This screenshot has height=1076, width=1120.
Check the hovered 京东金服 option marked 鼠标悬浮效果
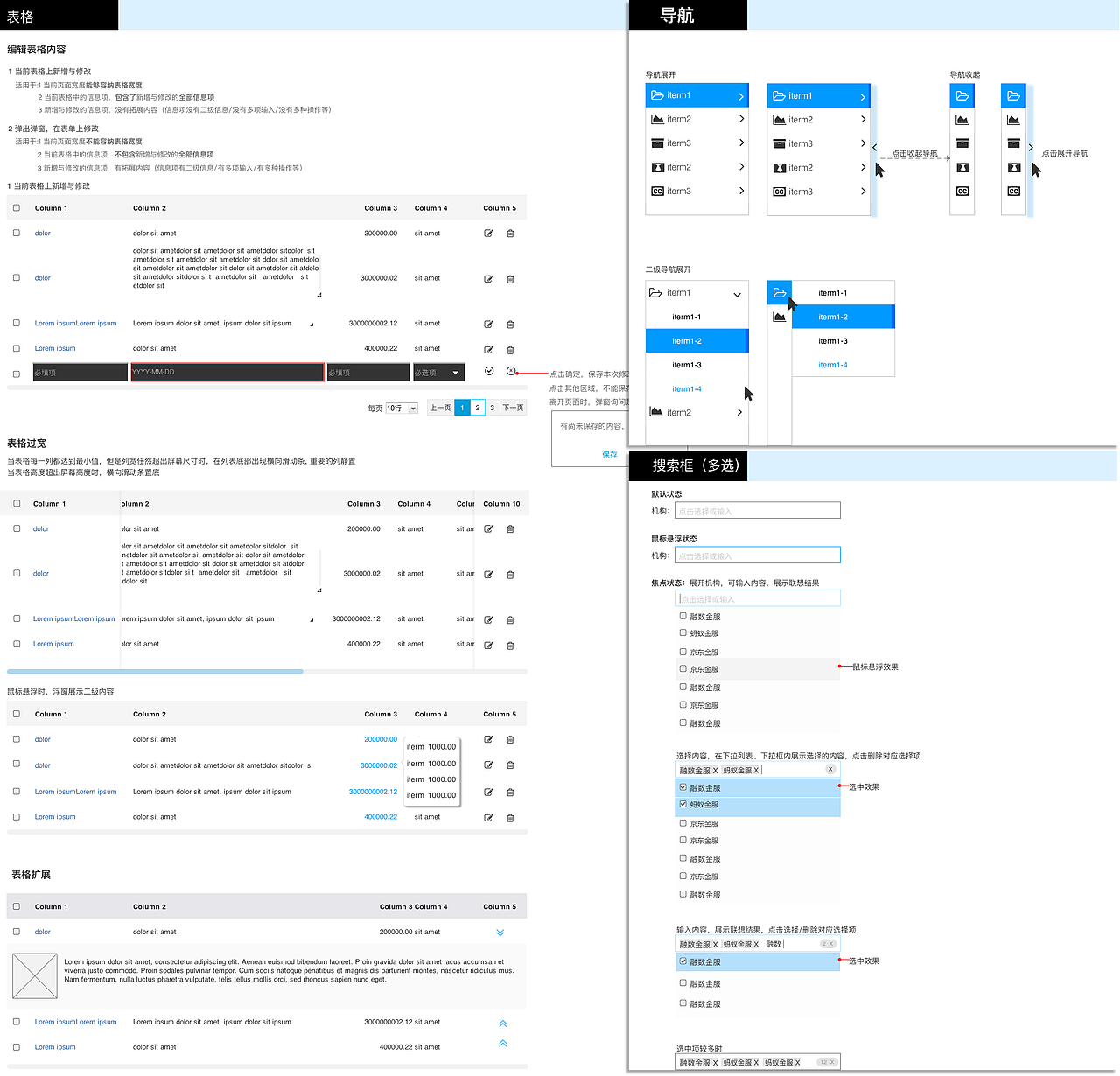click(x=683, y=668)
